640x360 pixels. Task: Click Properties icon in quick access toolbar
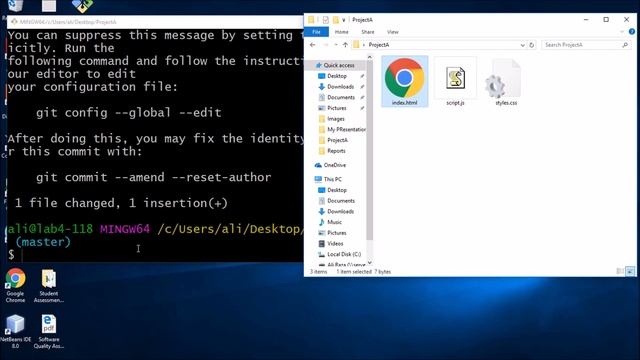pyautogui.click(x=325, y=20)
